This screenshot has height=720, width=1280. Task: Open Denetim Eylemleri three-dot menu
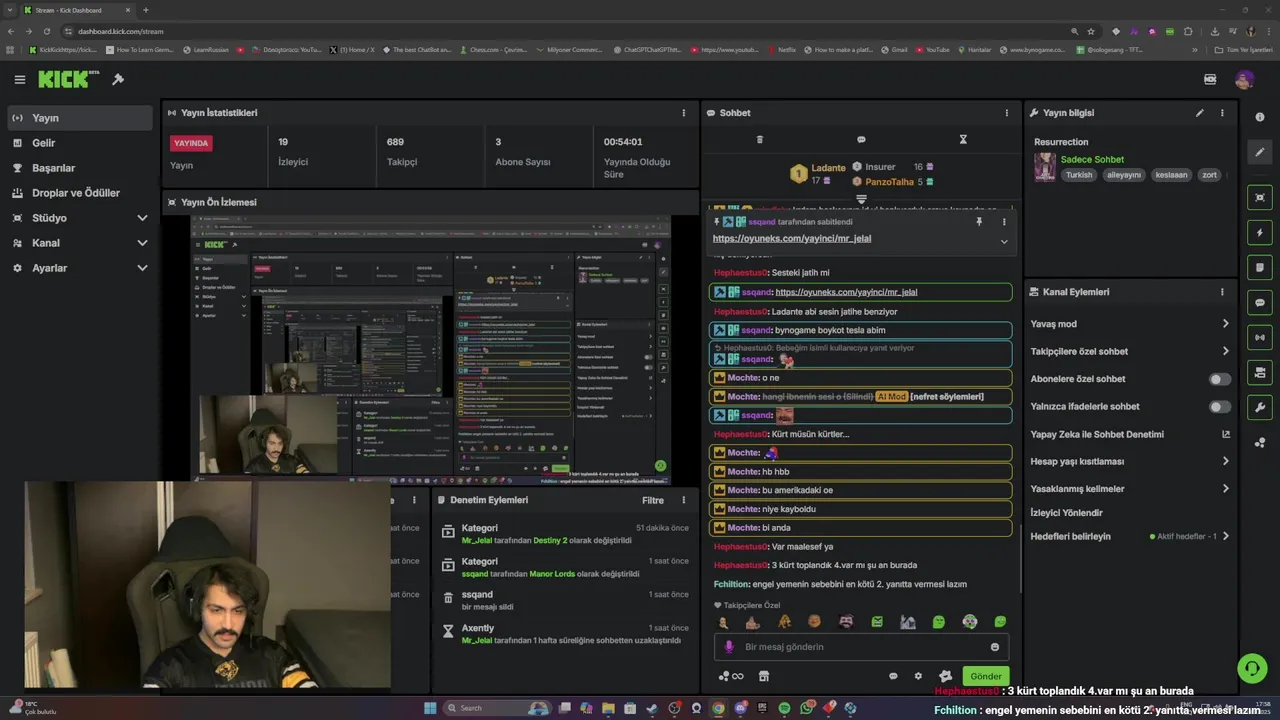[x=684, y=500]
